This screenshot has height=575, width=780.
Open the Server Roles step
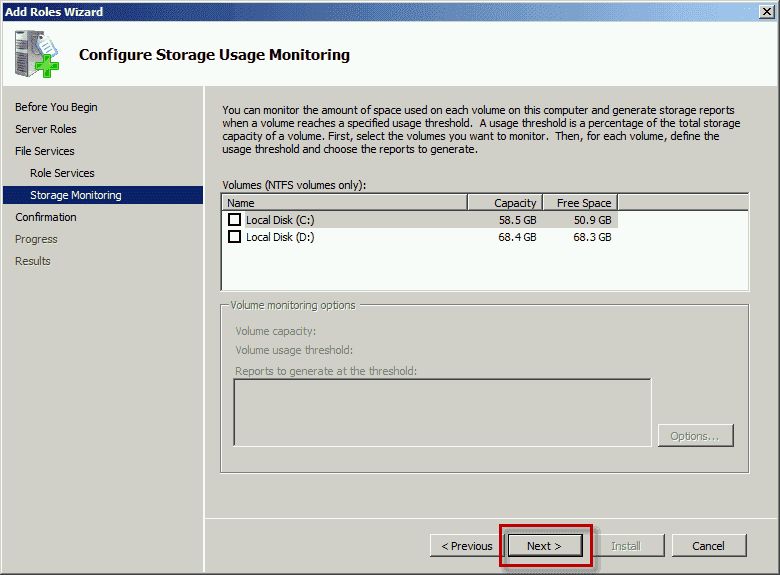pos(46,129)
